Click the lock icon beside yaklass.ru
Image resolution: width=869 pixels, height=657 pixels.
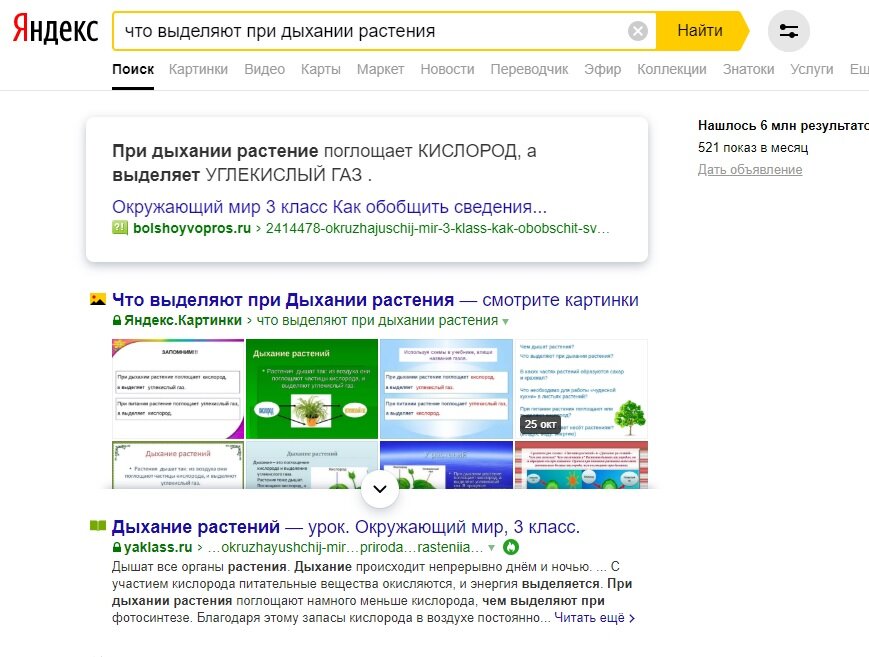tap(117, 547)
